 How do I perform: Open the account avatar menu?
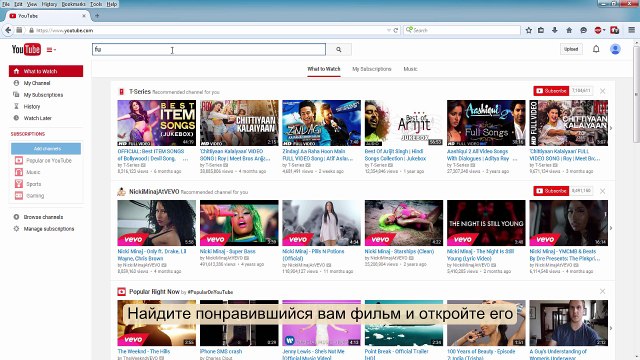615,49
